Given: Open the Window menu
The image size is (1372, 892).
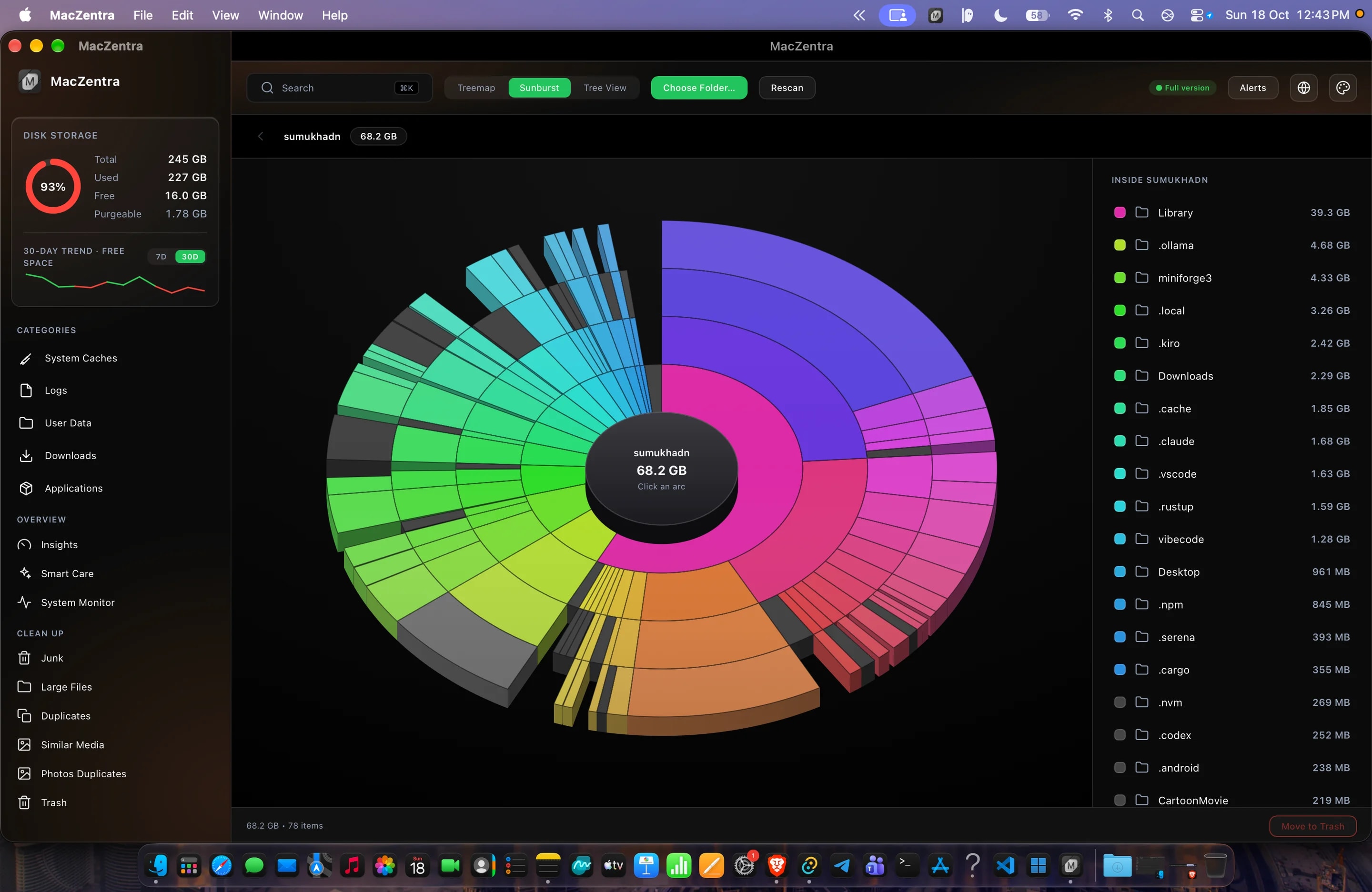Looking at the screenshot, I should [280, 15].
